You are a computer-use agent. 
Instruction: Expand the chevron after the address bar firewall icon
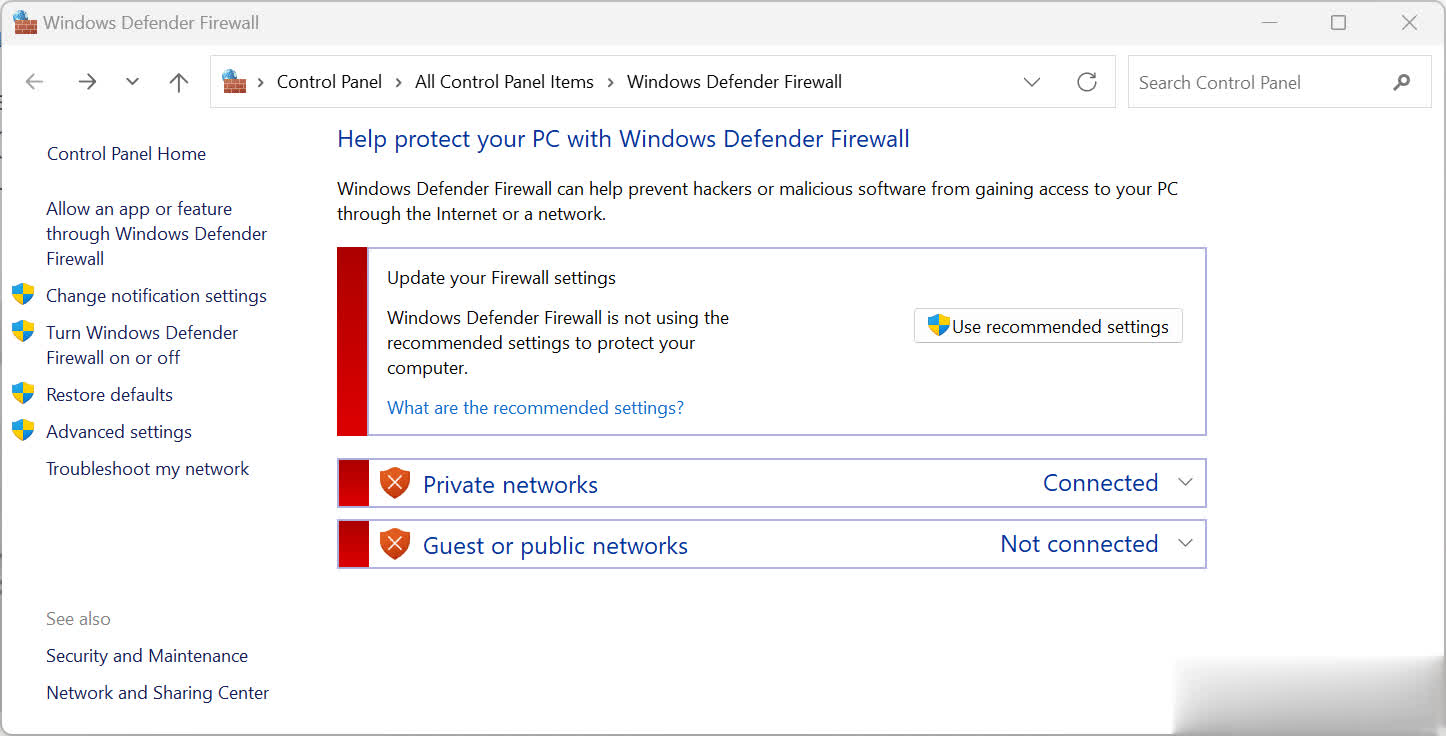262,82
